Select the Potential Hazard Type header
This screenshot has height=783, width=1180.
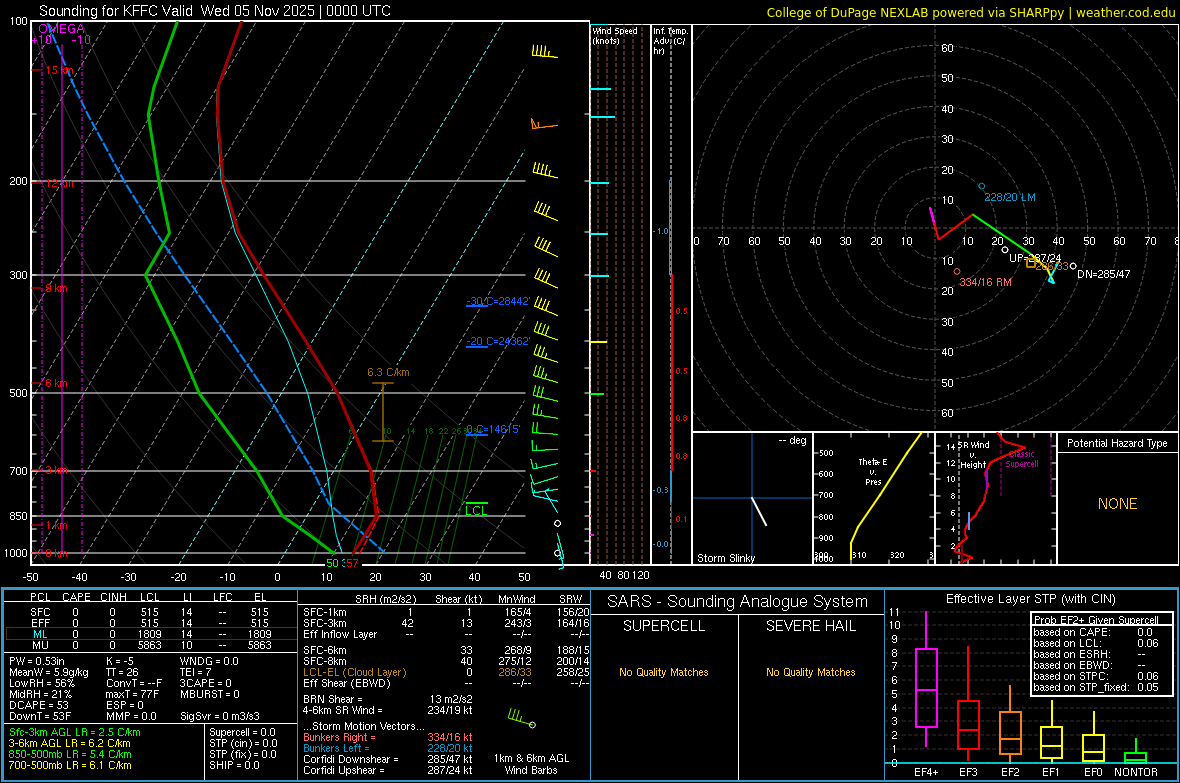pyautogui.click(x=1117, y=443)
